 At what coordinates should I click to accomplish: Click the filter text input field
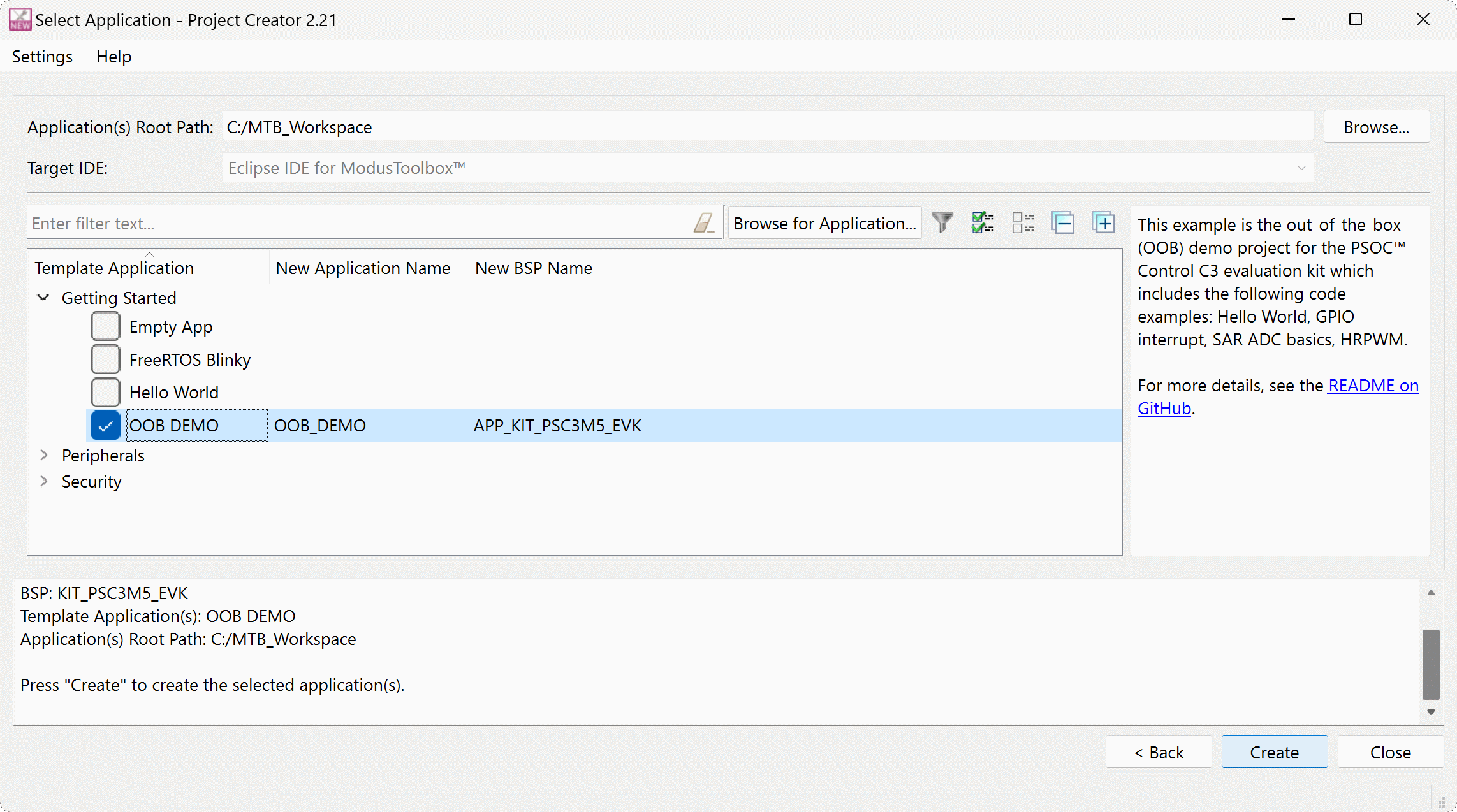[360, 223]
